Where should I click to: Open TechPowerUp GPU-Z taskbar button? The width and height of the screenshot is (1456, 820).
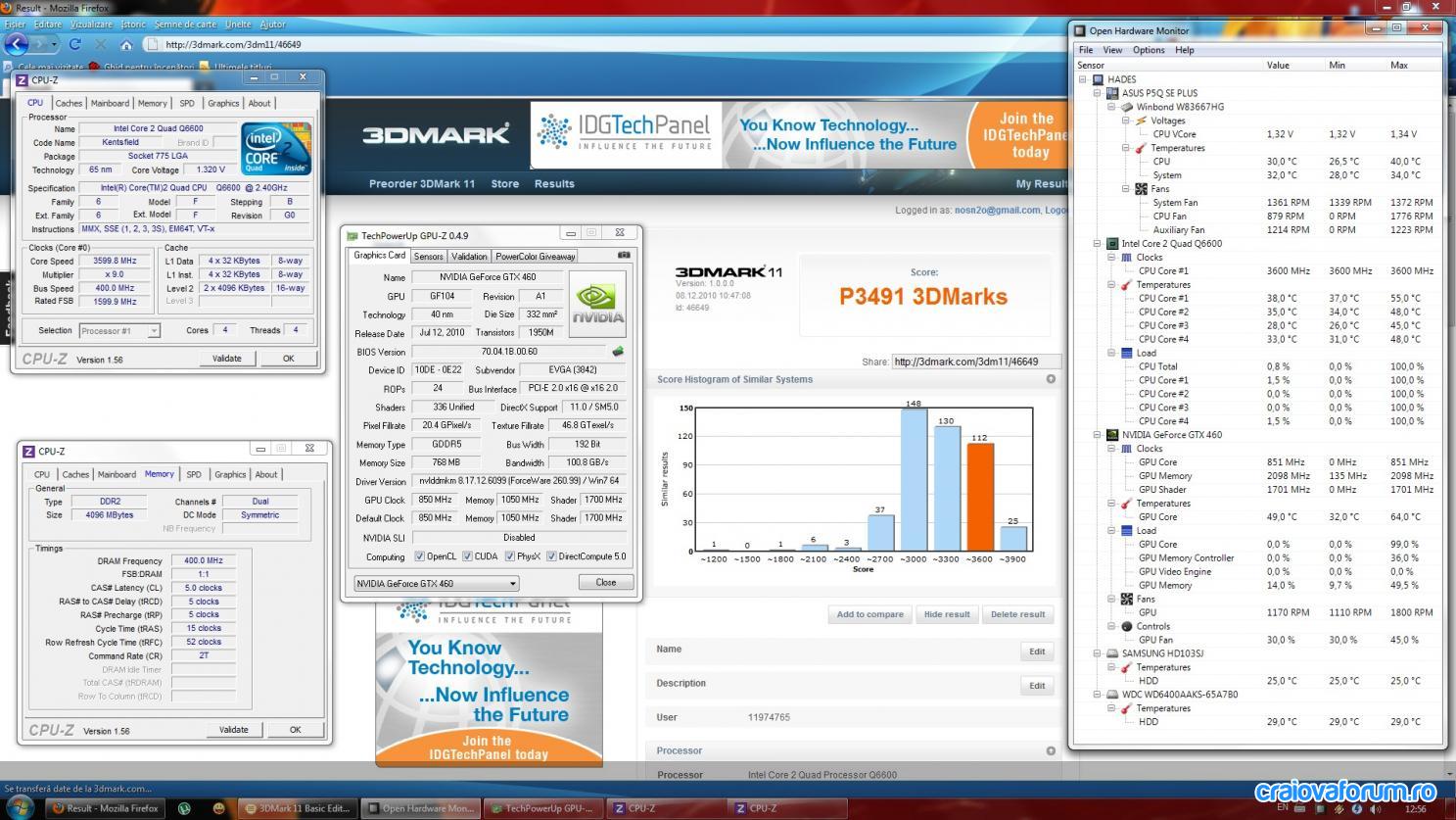(x=543, y=808)
